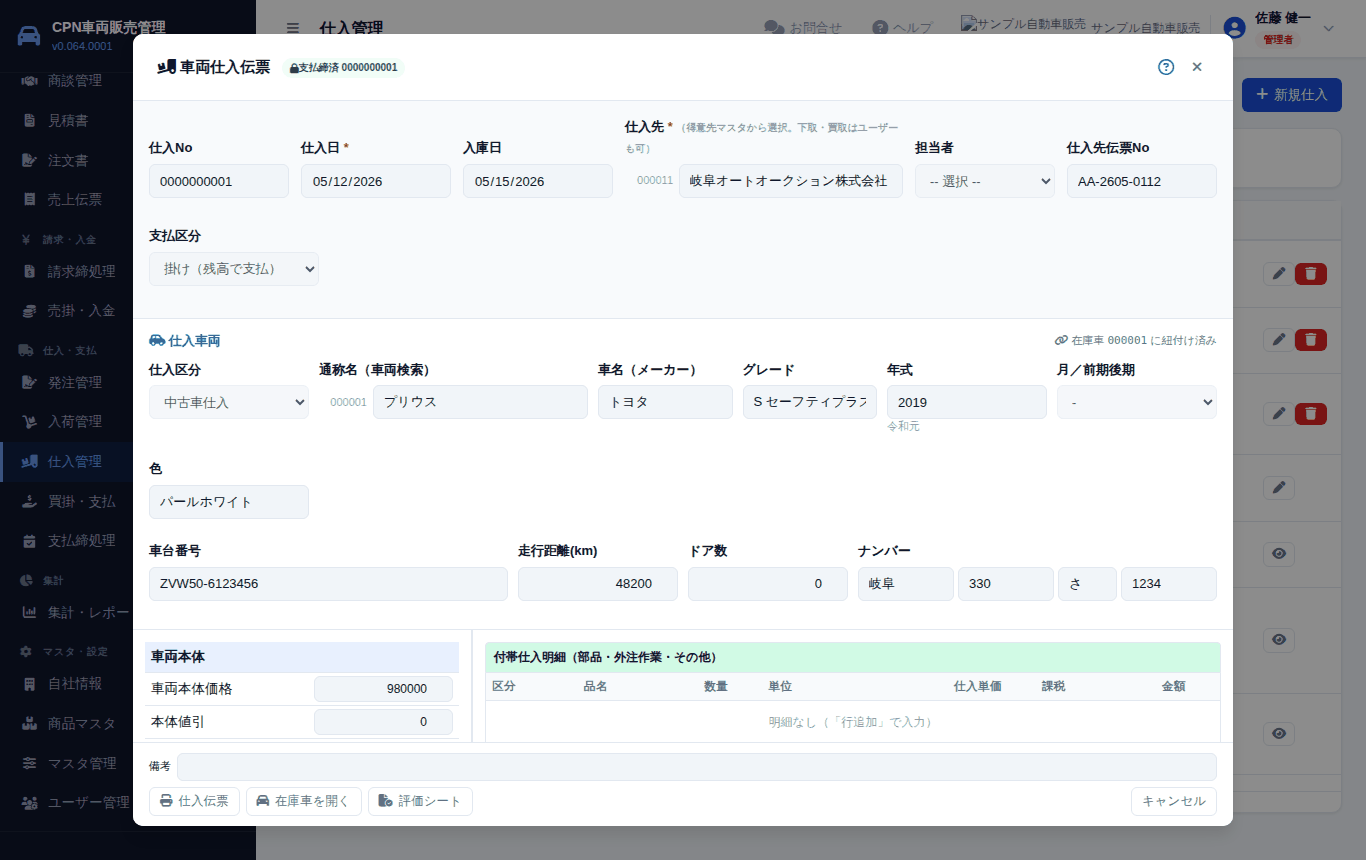The image size is (1366, 860).
Task: Click the グレード field
Action: click(810, 402)
